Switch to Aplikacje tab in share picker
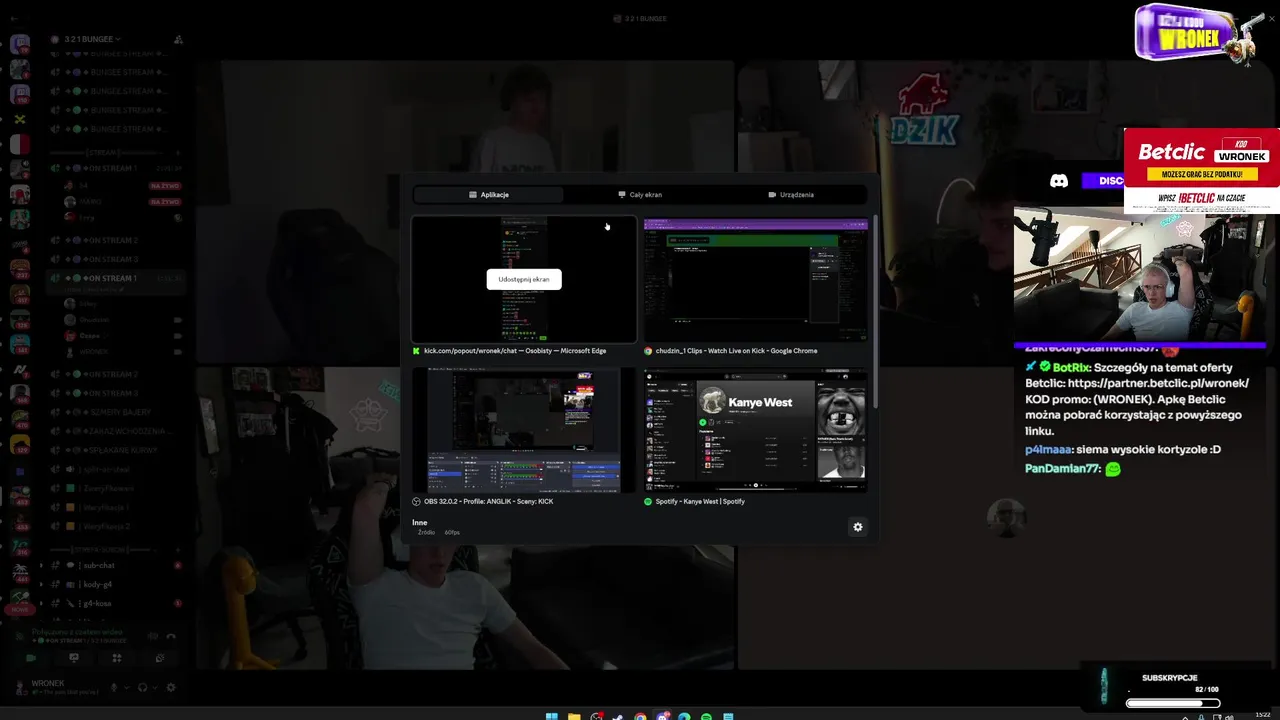Viewport: 1280px width, 720px height. point(488,195)
